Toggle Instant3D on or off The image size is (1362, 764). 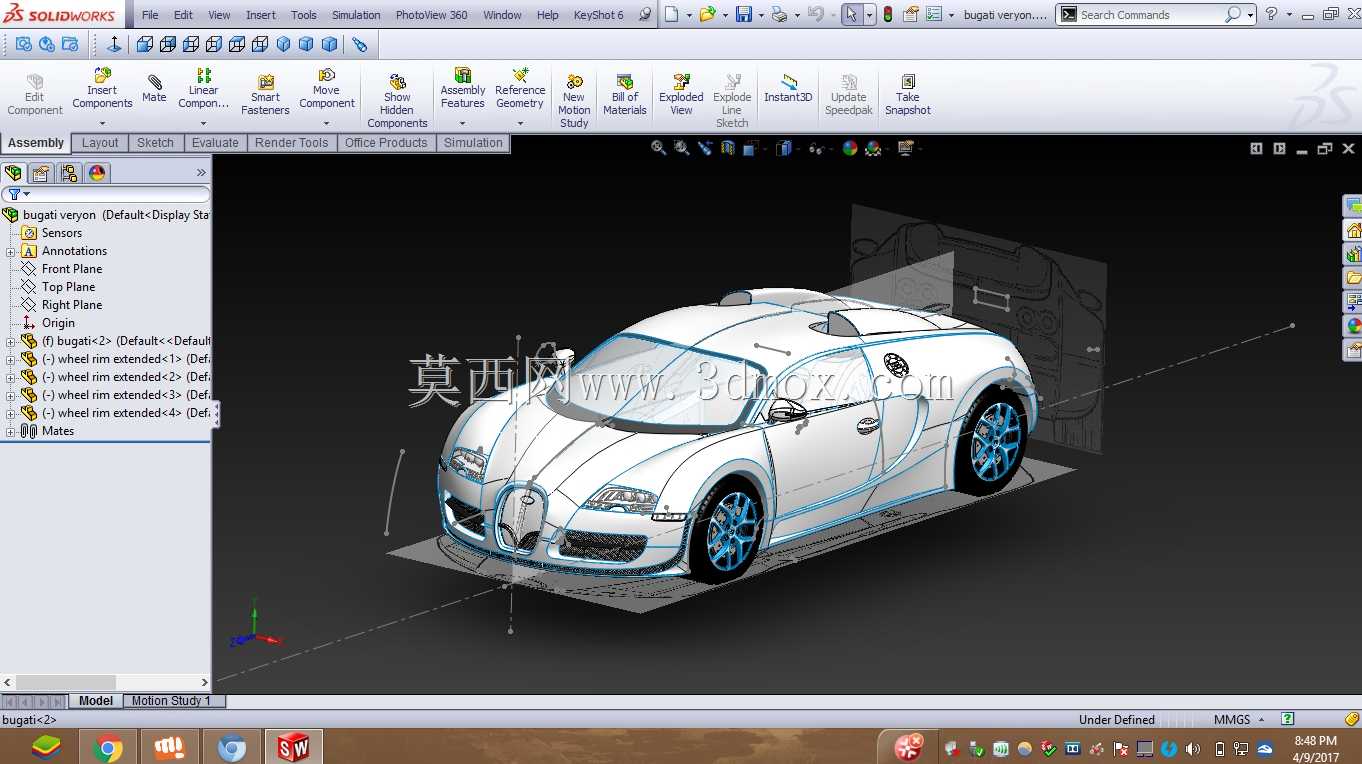pyautogui.click(x=788, y=89)
